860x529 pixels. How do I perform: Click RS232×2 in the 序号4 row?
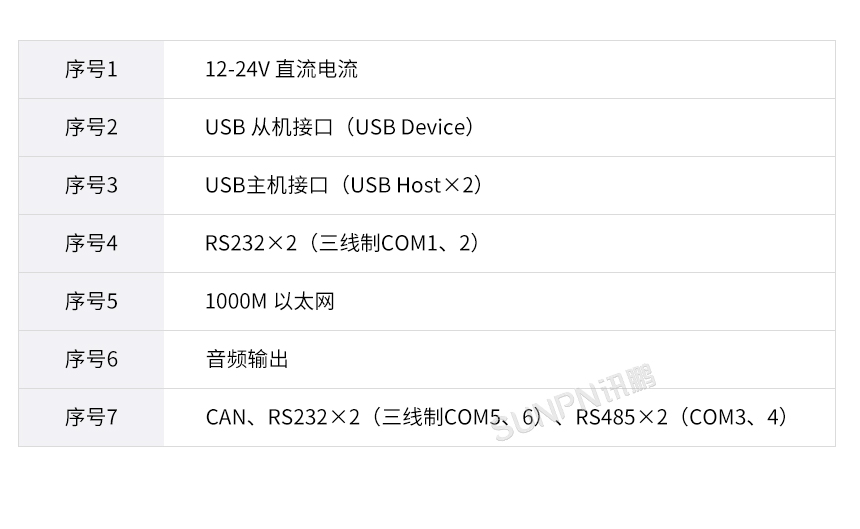(x=251, y=243)
